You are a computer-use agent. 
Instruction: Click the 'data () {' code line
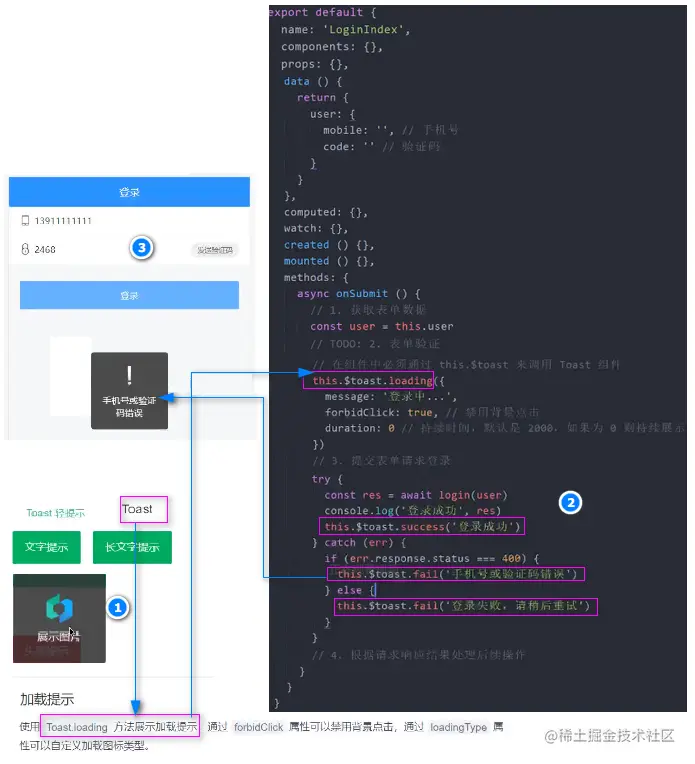click(313, 81)
